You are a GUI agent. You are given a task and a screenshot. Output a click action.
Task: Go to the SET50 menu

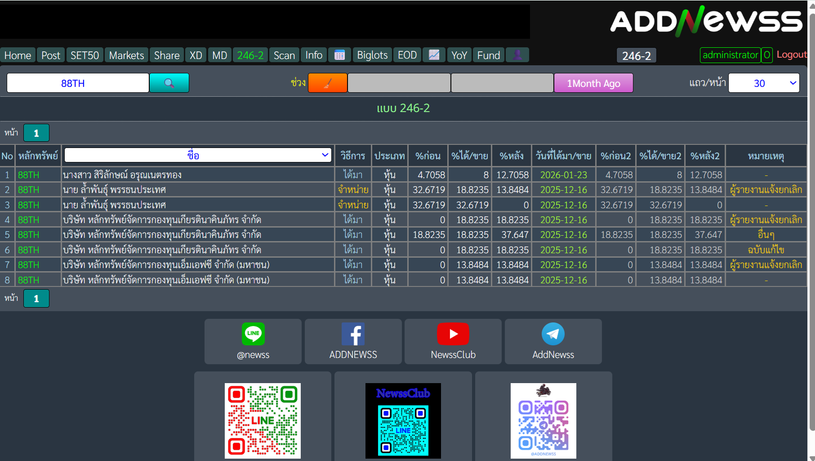click(x=84, y=55)
